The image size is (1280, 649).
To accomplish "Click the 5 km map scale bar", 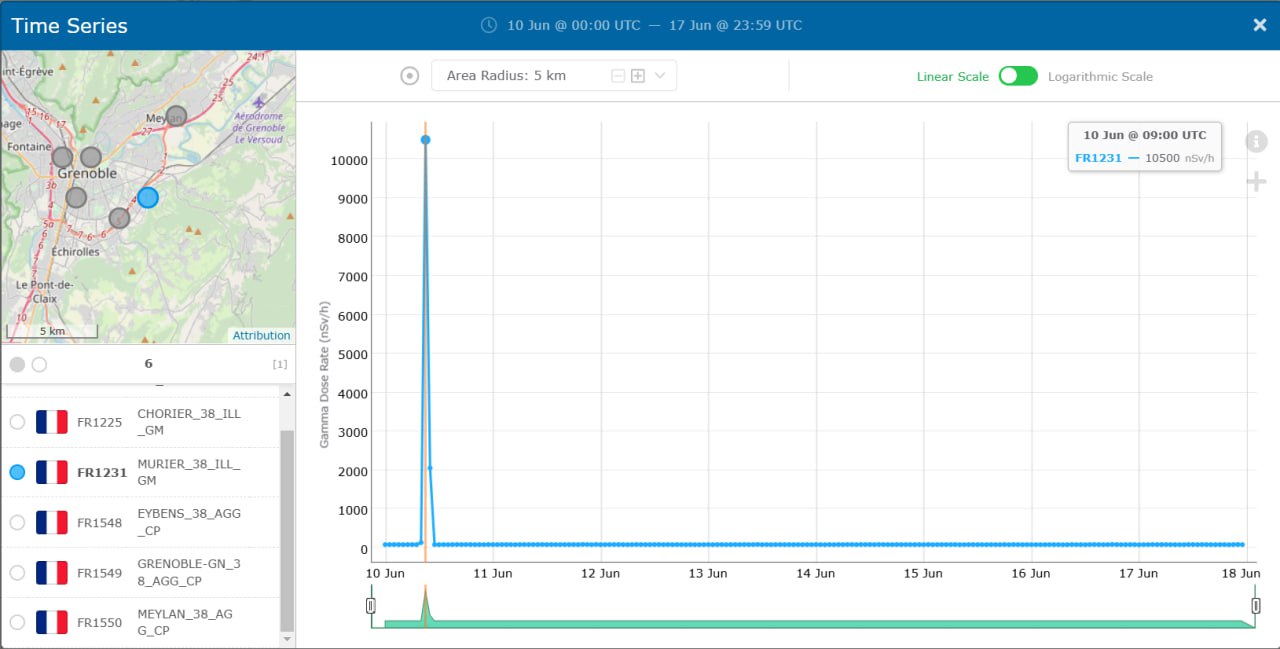I will (53, 330).
